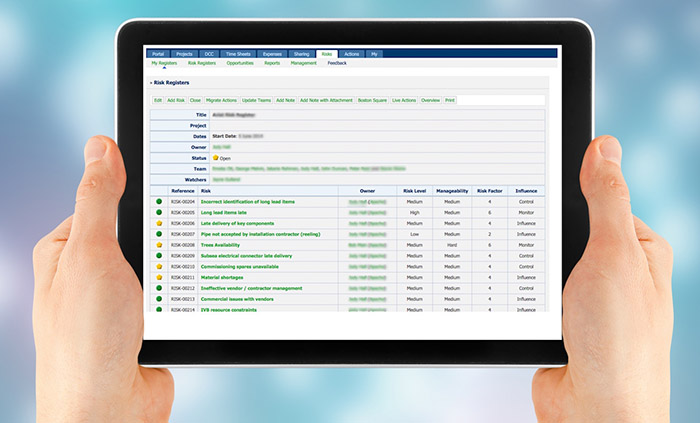
Task: Open the My tab
Action: click(x=374, y=54)
